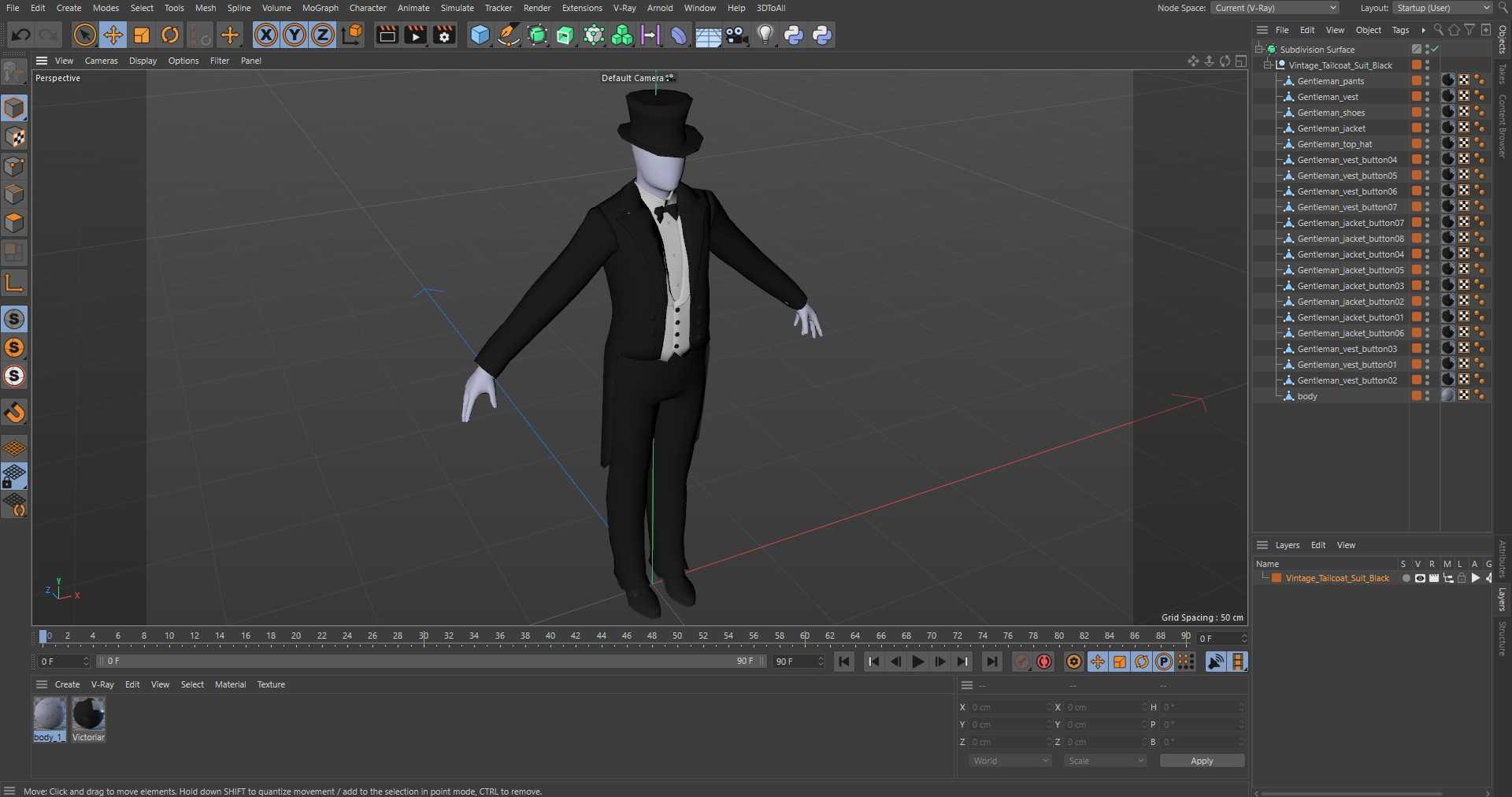Toggle layer eye visibility for Vintage_Tailcoat_Suit_Black

click(x=1420, y=578)
